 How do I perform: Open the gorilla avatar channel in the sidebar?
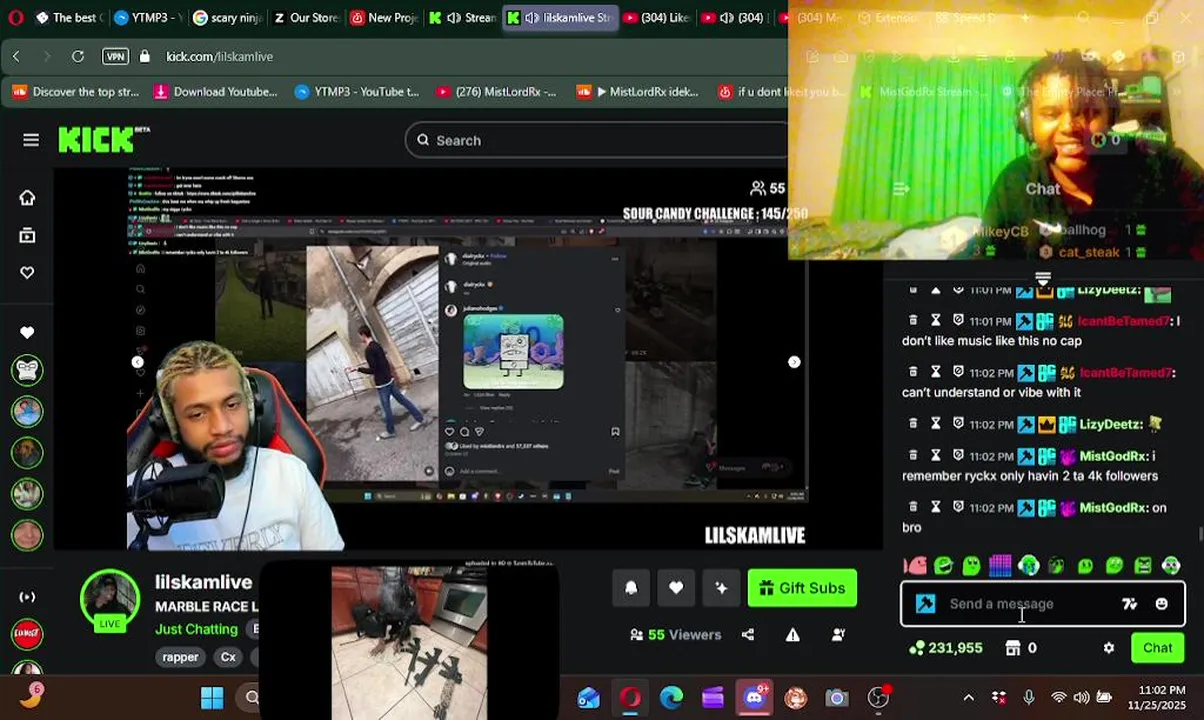pos(27,370)
